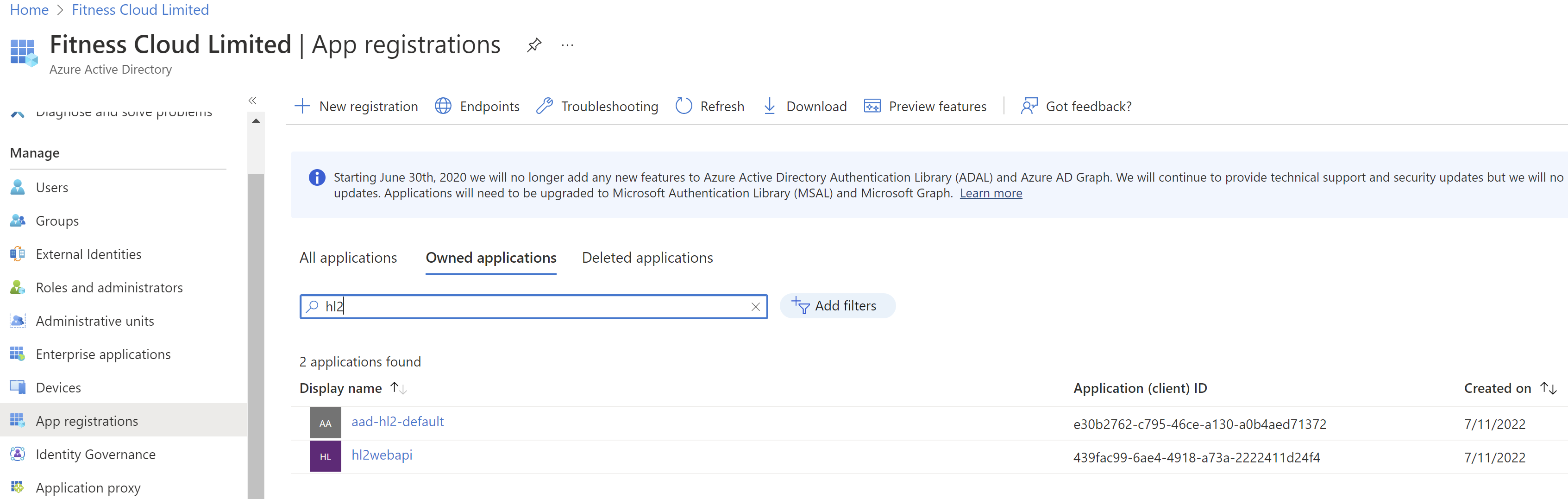
Task: Select App registrations in the sidebar
Action: pyautogui.click(x=124, y=421)
